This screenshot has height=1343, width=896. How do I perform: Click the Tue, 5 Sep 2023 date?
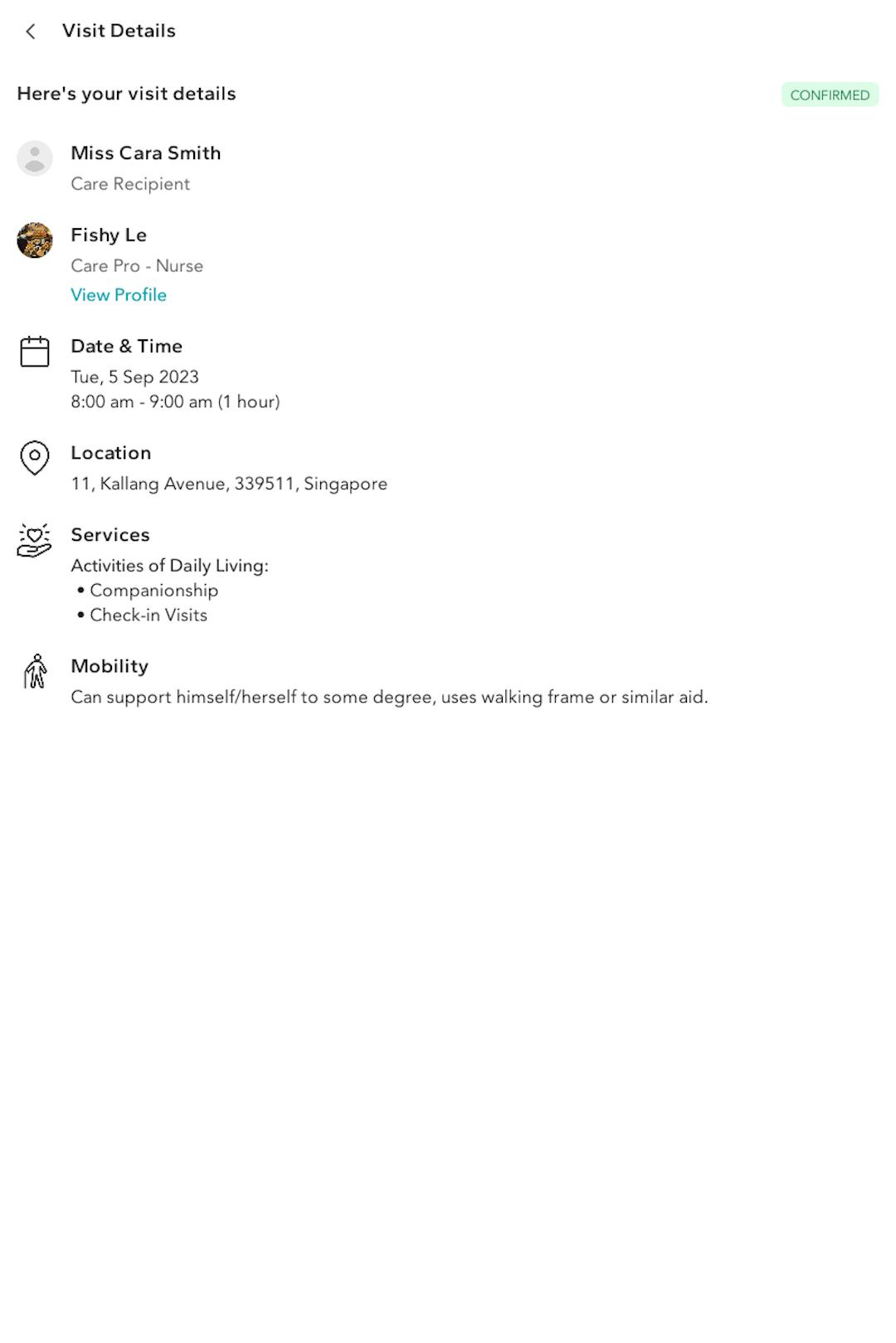point(134,377)
